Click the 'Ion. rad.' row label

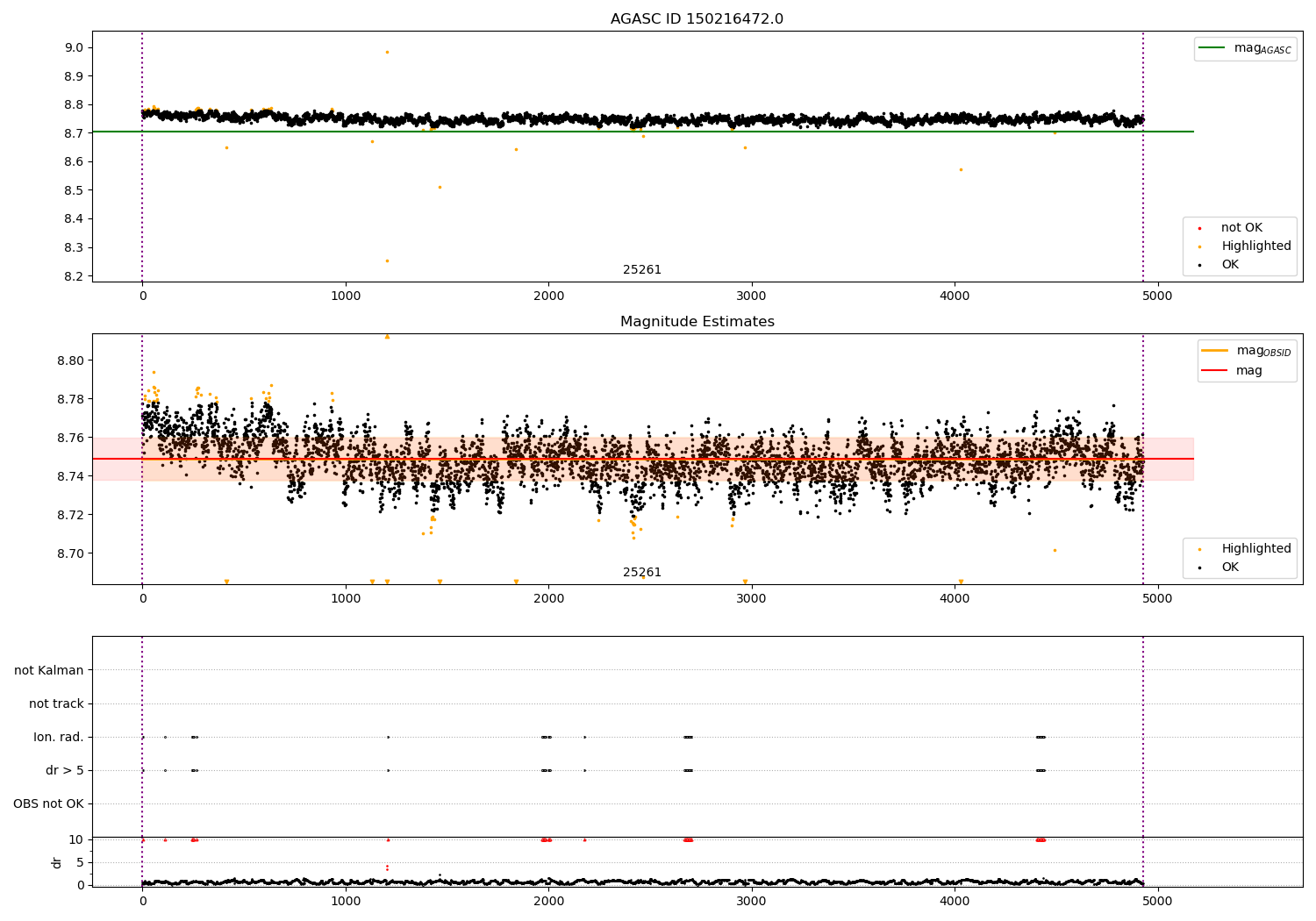point(59,737)
